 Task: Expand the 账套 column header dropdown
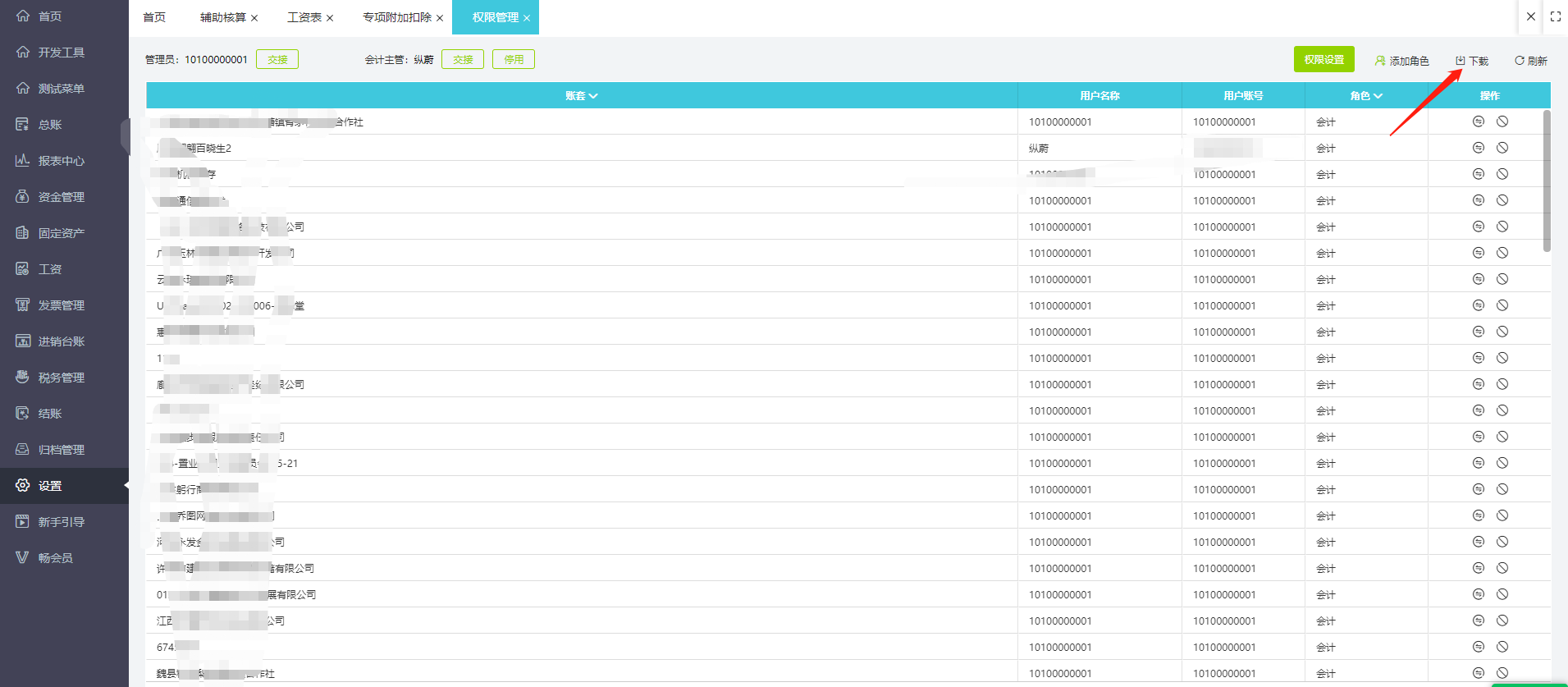pyautogui.click(x=593, y=96)
